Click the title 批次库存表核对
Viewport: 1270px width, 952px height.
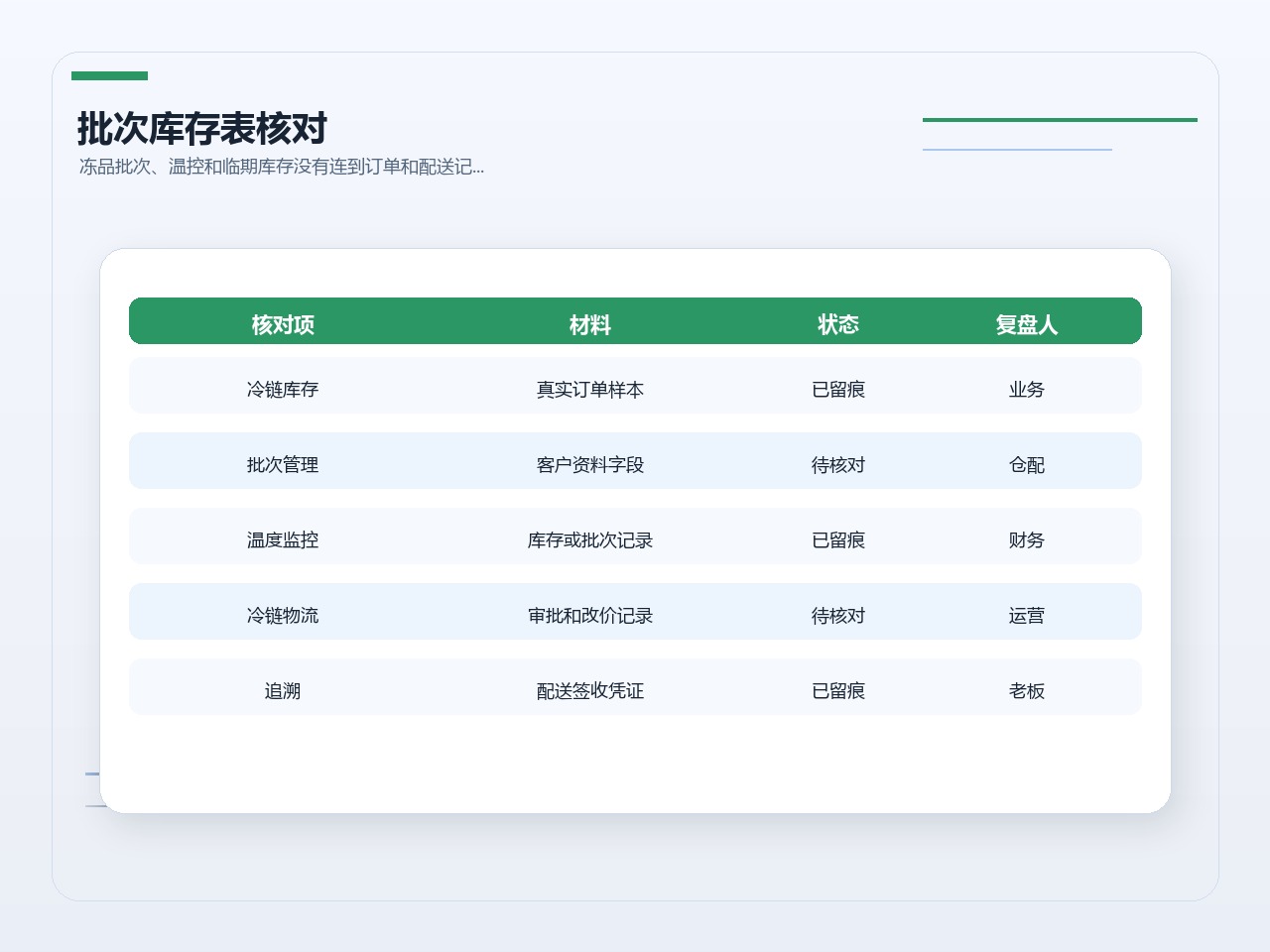coord(202,129)
